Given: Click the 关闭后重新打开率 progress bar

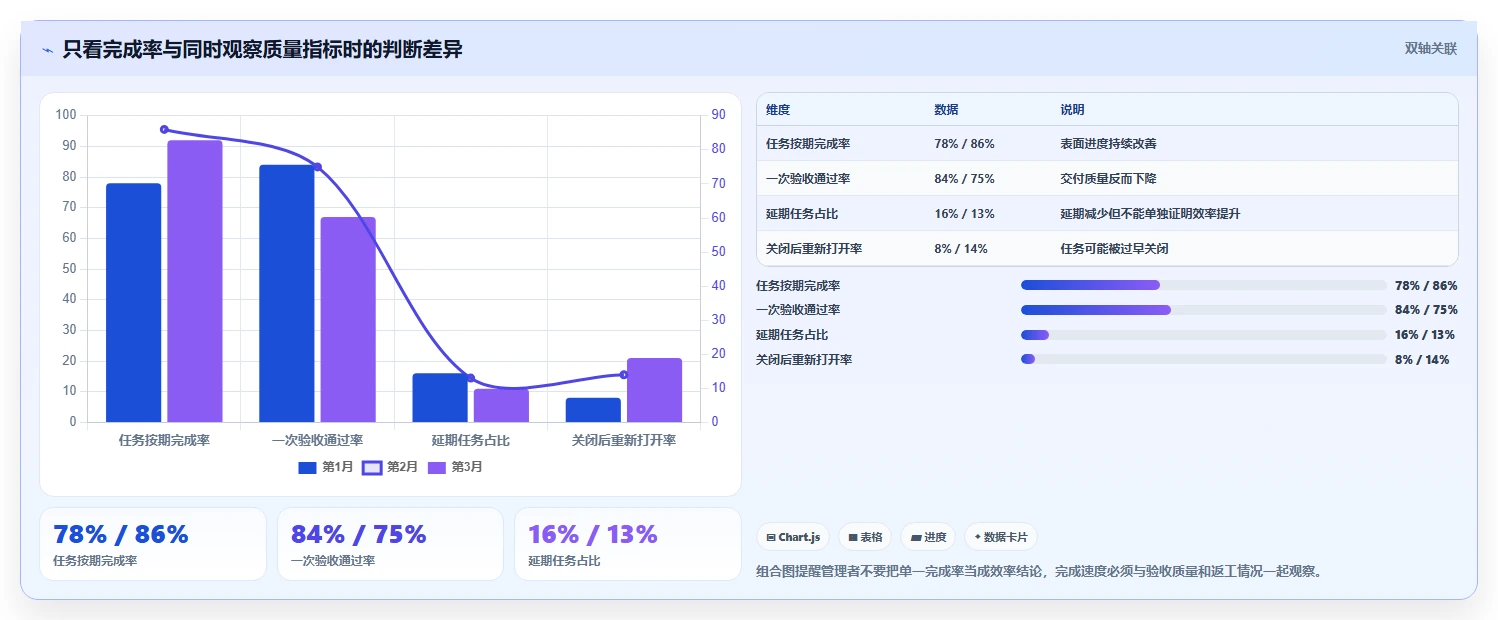Looking at the screenshot, I should pos(1203,359).
